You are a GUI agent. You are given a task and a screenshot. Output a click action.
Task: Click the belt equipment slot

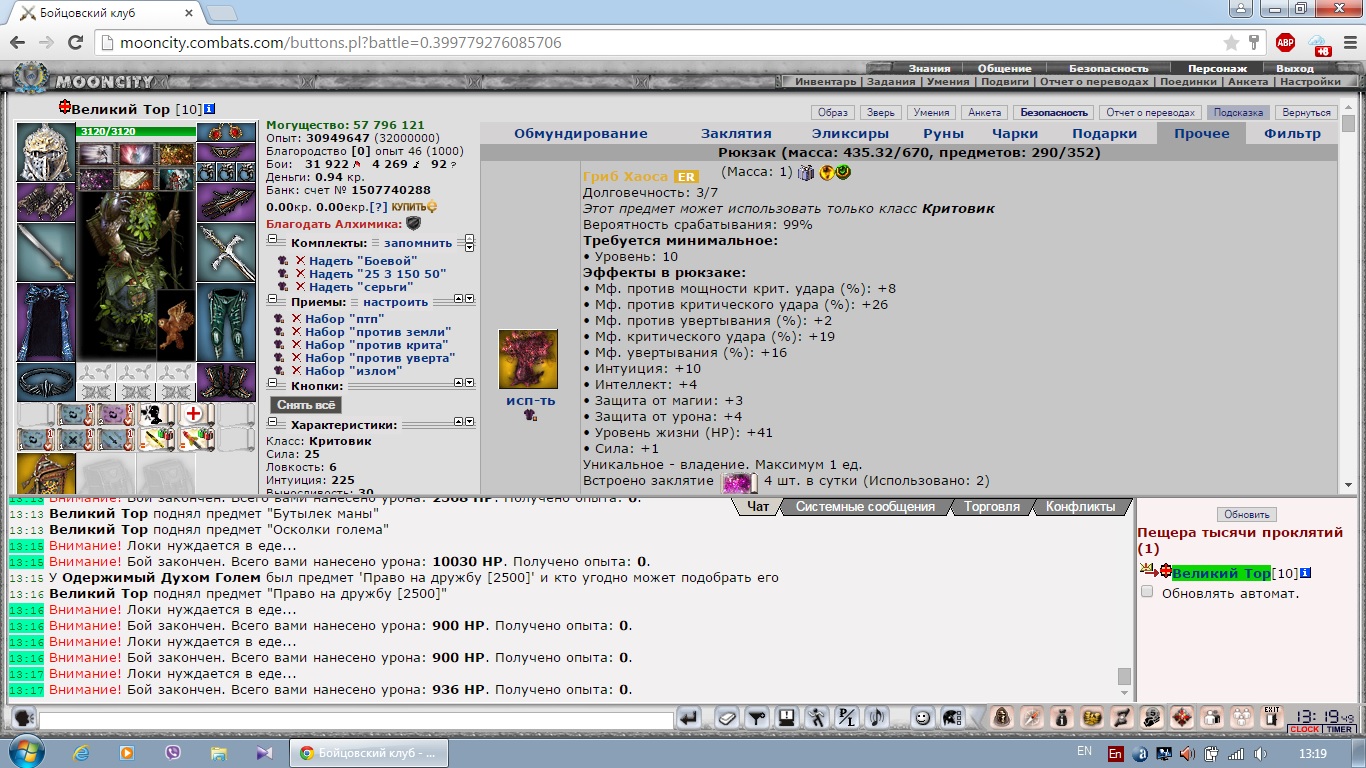(x=46, y=382)
